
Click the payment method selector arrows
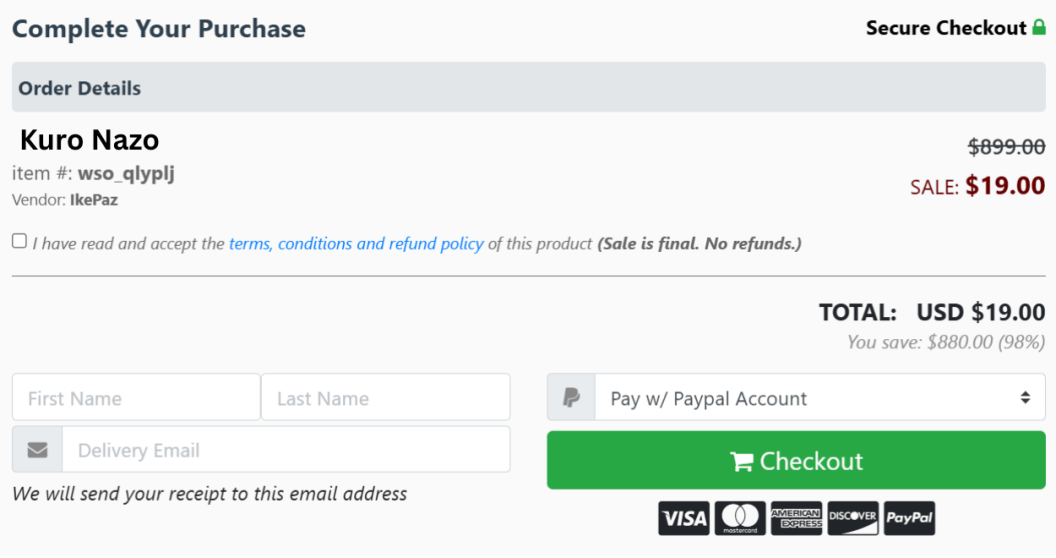1025,398
